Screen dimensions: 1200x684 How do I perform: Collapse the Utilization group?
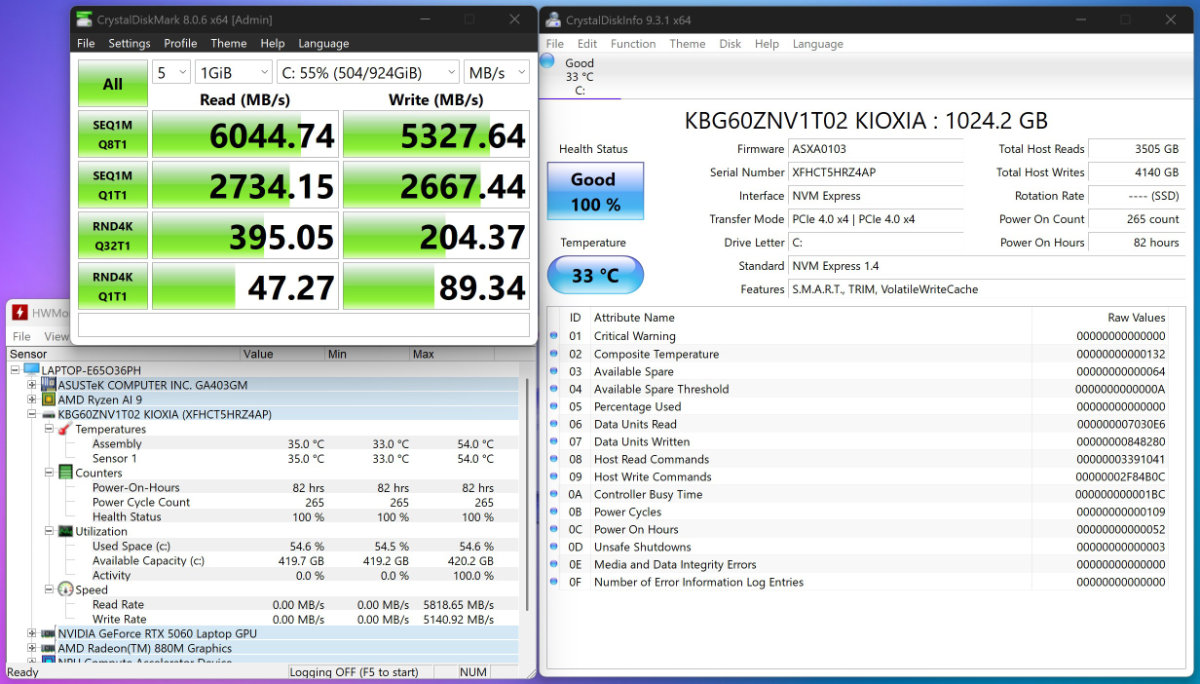48,531
